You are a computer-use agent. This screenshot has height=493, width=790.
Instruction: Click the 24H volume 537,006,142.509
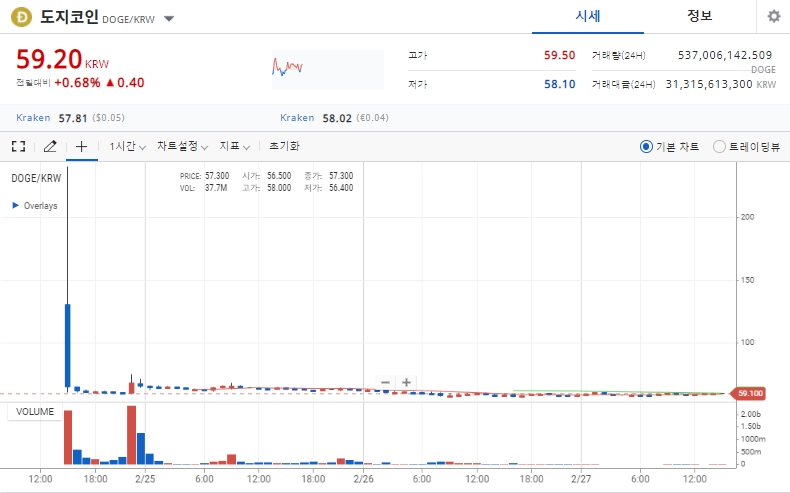tap(725, 55)
